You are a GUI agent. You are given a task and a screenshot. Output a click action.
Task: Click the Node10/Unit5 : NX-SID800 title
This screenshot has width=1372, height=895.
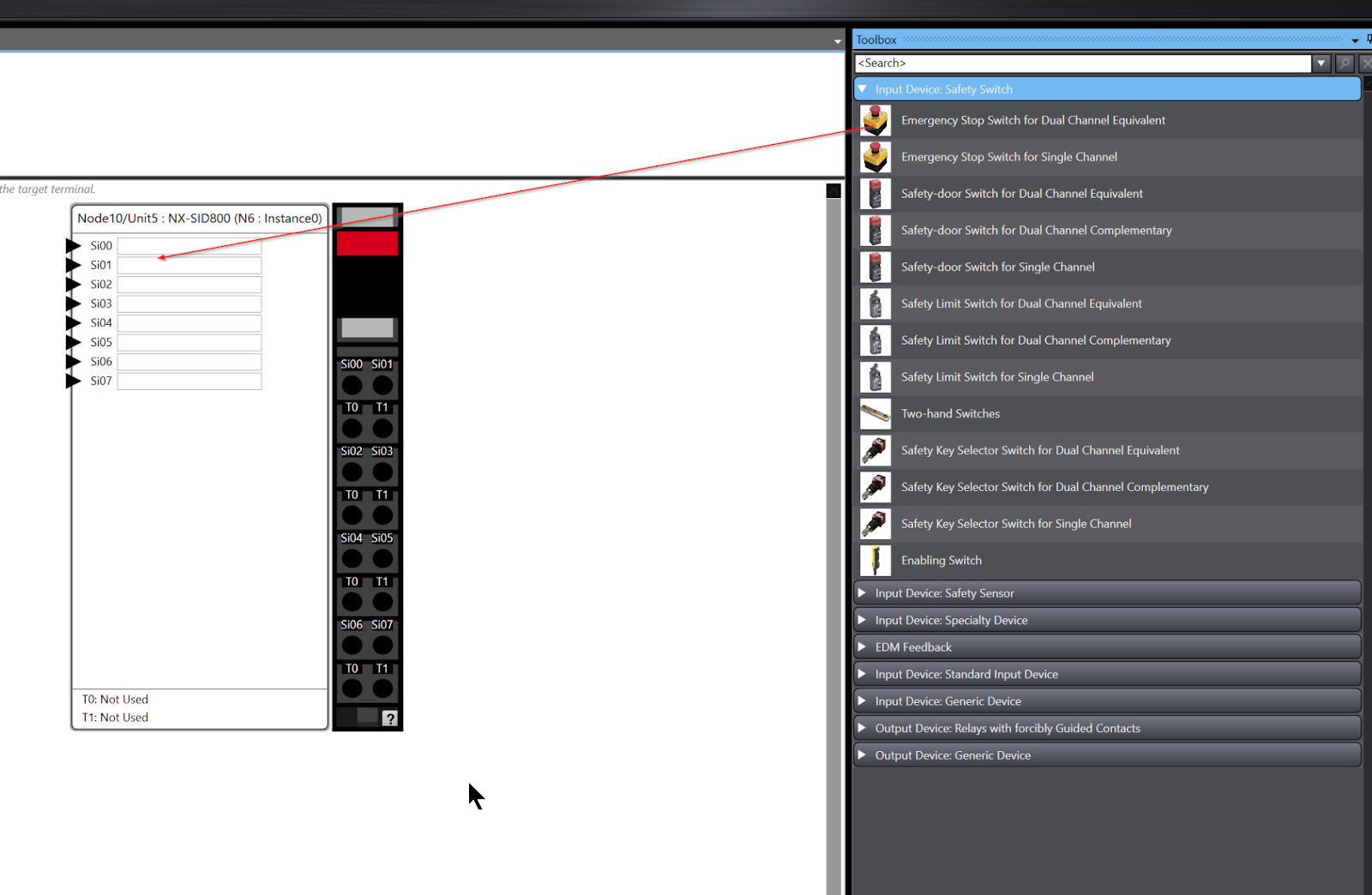pyautogui.click(x=200, y=219)
